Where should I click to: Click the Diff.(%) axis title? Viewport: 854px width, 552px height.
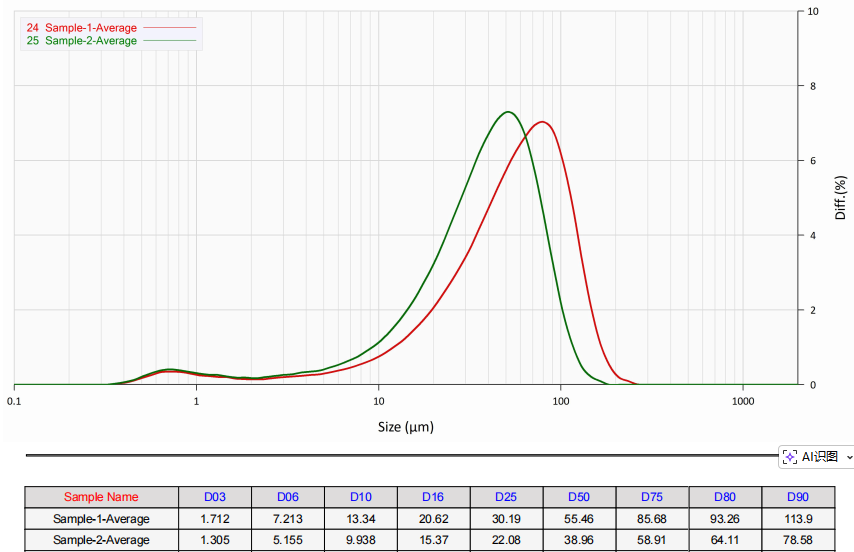pyautogui.click(x=840, y=197)
